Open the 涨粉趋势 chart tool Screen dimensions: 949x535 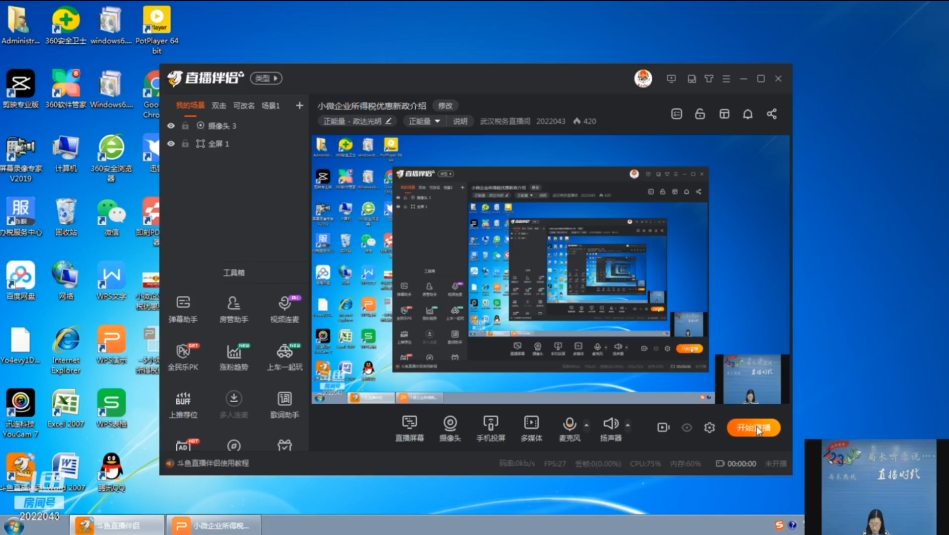click(234, 356)
